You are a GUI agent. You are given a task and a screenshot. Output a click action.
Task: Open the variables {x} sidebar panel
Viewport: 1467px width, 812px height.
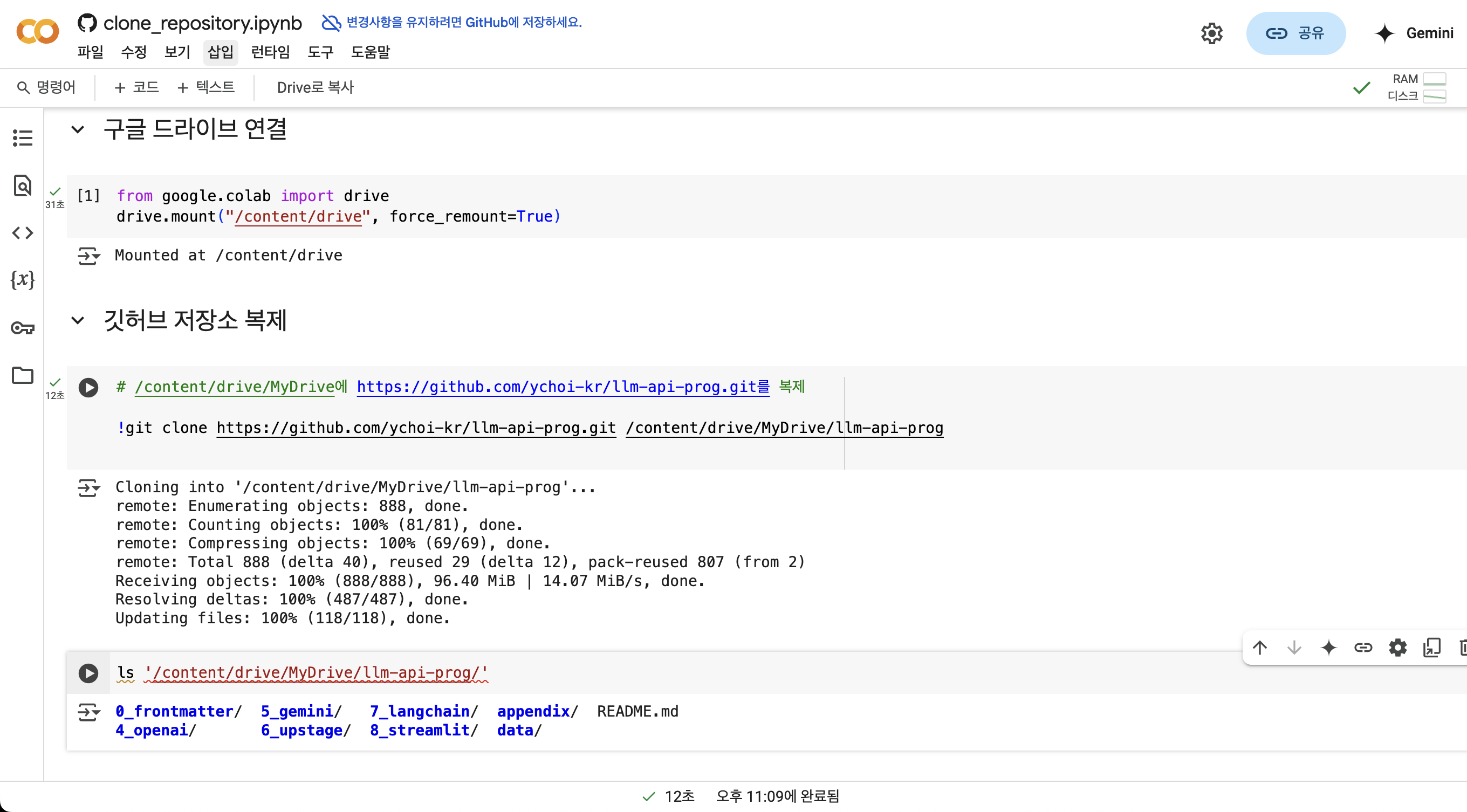click(22, 280)
